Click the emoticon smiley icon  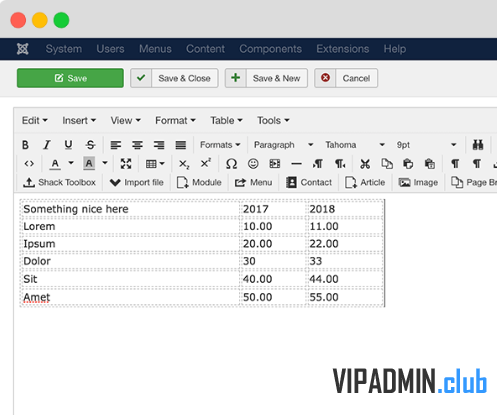point(253,164)
